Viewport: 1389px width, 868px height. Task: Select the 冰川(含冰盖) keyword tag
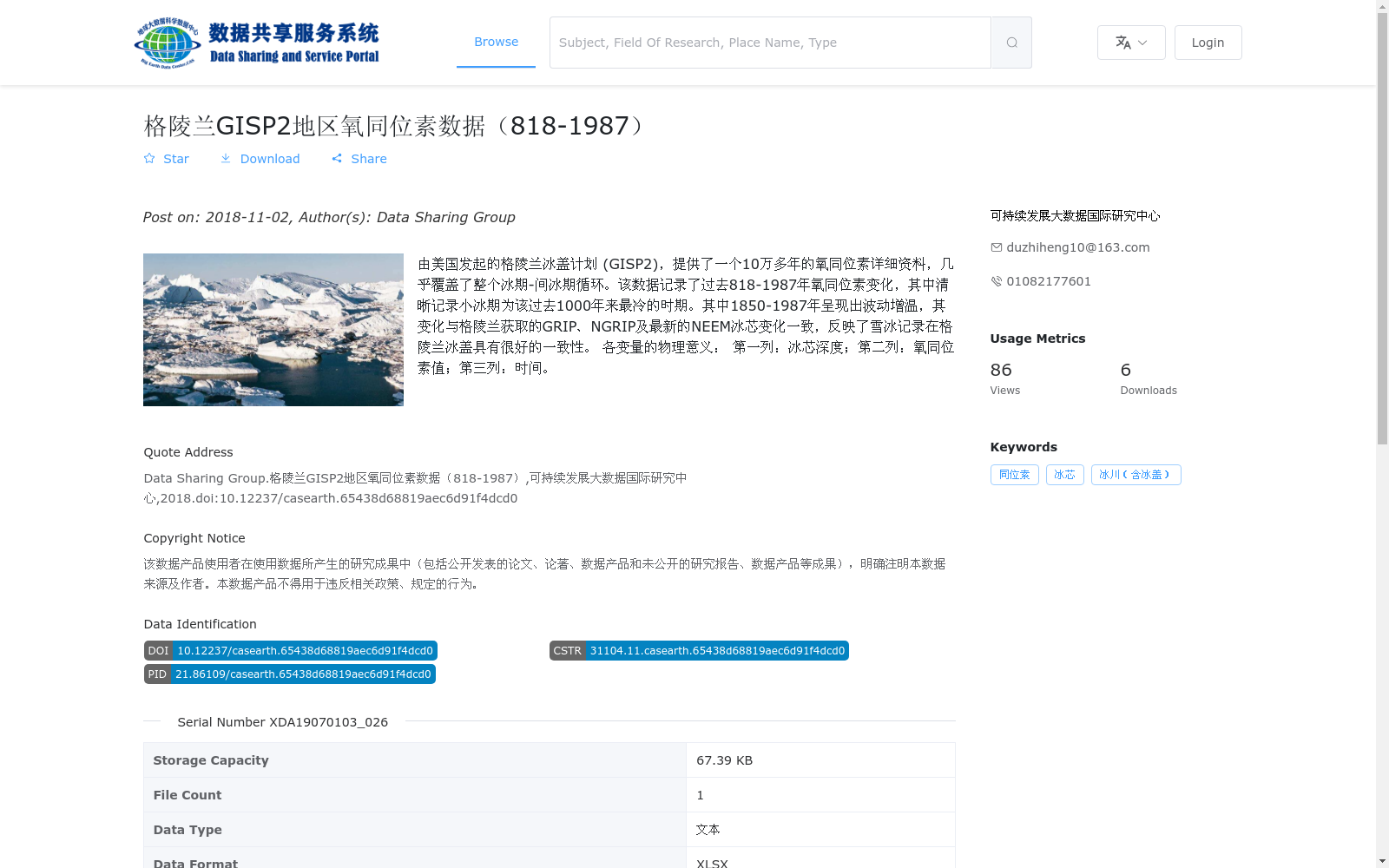pos(1136,475)
